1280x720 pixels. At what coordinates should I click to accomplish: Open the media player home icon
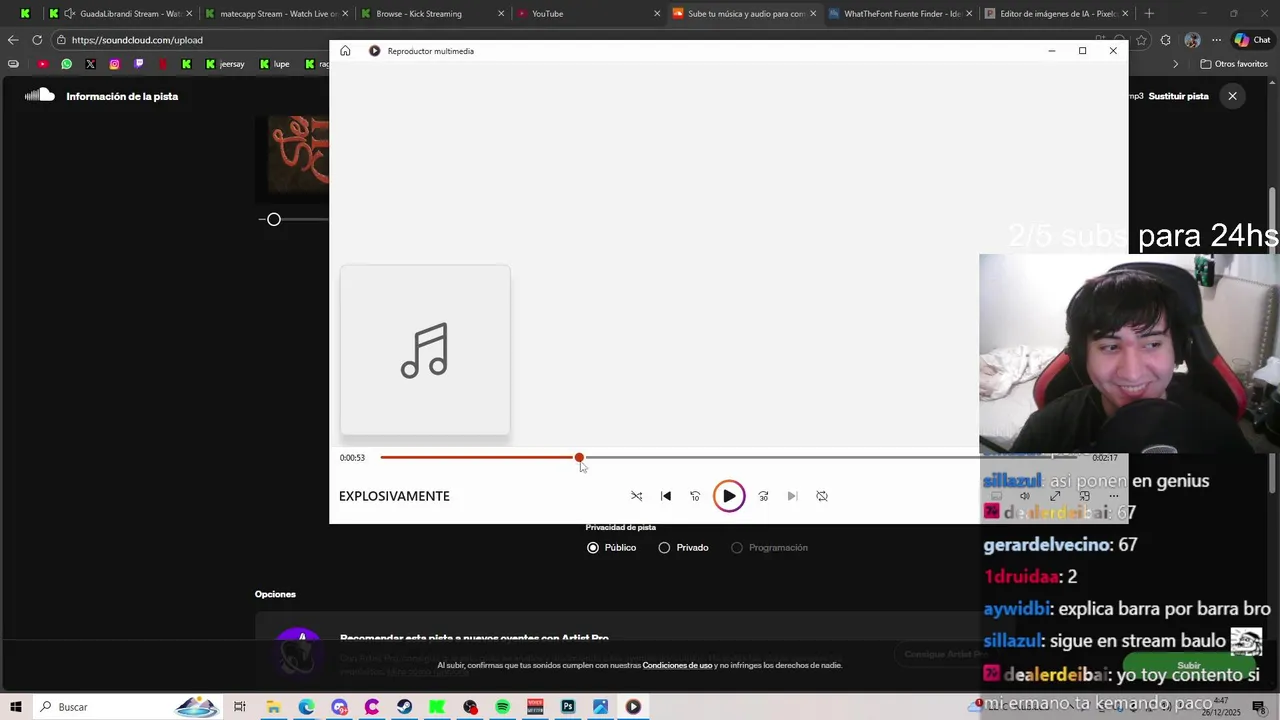pyautogui.click(x=345, y=51)
